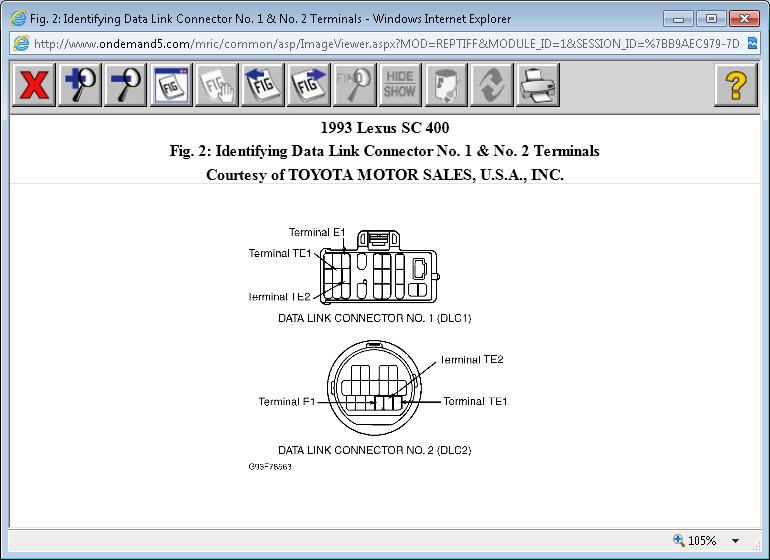Minimize the Internet Explorer window
Screen dimensions: 770x560
click(x=679, y=19)
